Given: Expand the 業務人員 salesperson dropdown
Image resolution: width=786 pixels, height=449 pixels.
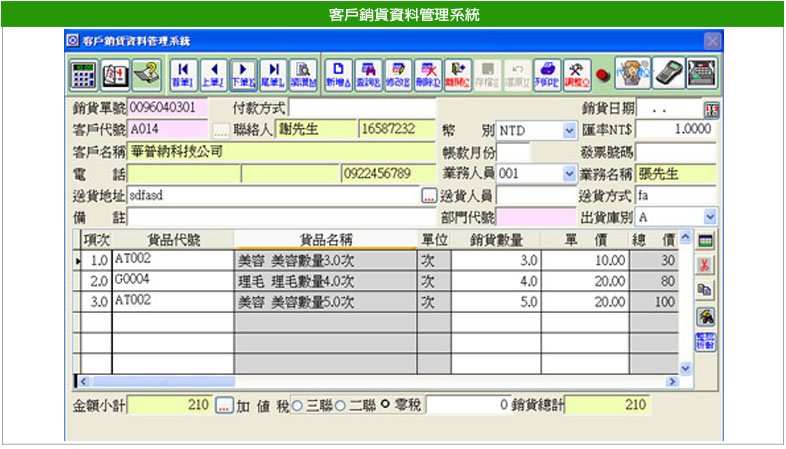Looking at the screenshot, I should 569,173.
